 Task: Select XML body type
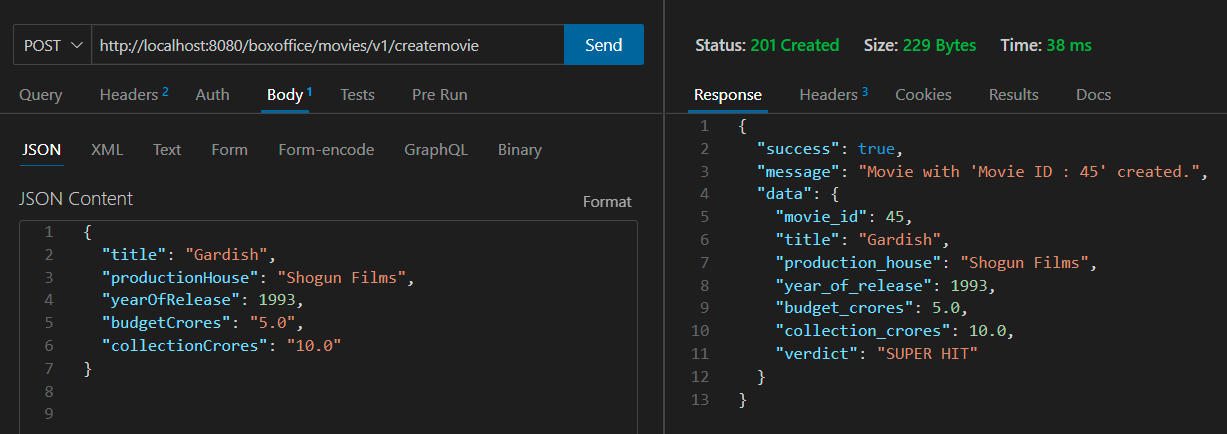coord(107,150)
